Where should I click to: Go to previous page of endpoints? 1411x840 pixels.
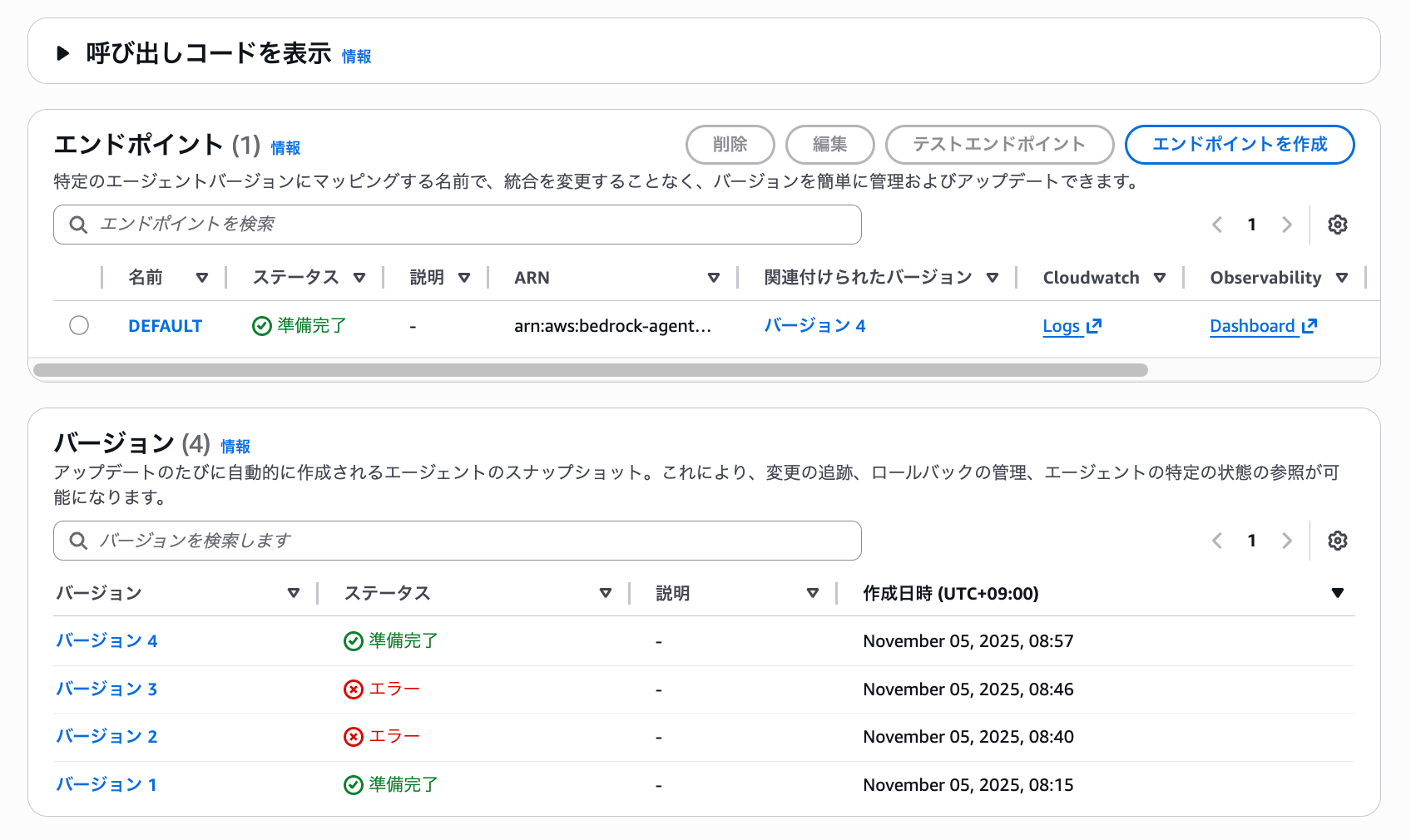pyautogui.click(x=1217, y=225)
